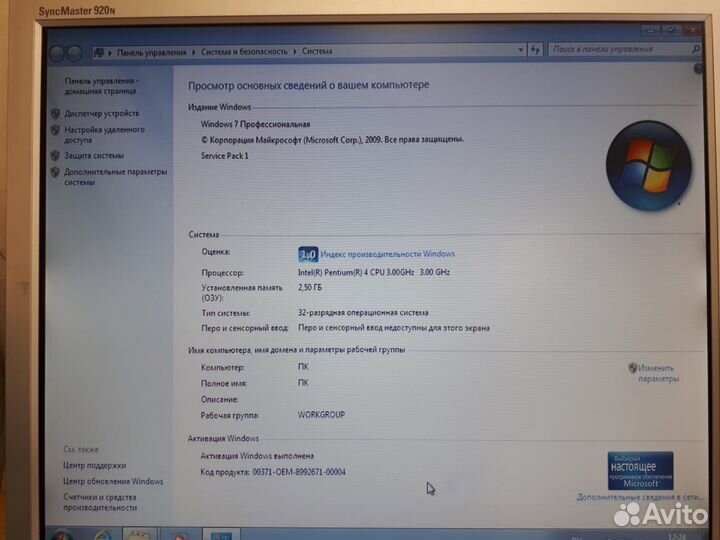Go back with the Back arrow button

pos(57,54)
